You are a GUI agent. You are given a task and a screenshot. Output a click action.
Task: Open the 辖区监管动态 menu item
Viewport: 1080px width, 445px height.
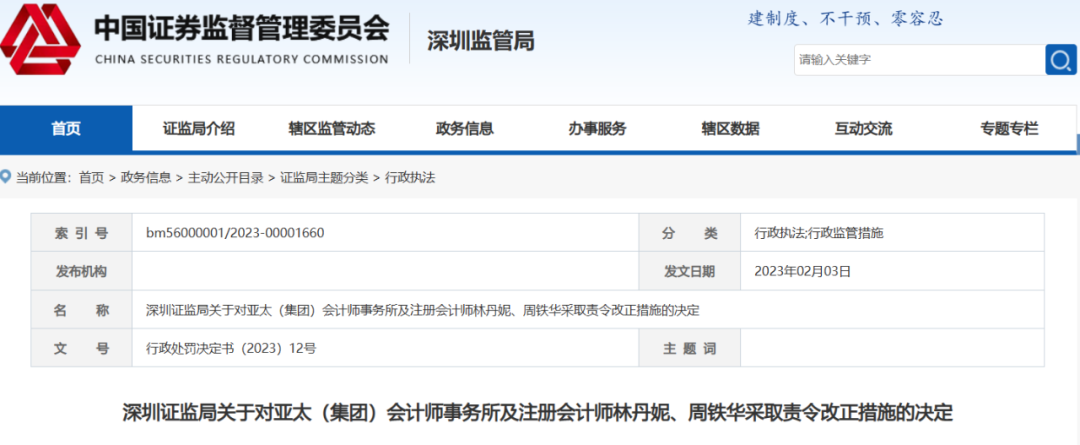(x=332, y=129)
